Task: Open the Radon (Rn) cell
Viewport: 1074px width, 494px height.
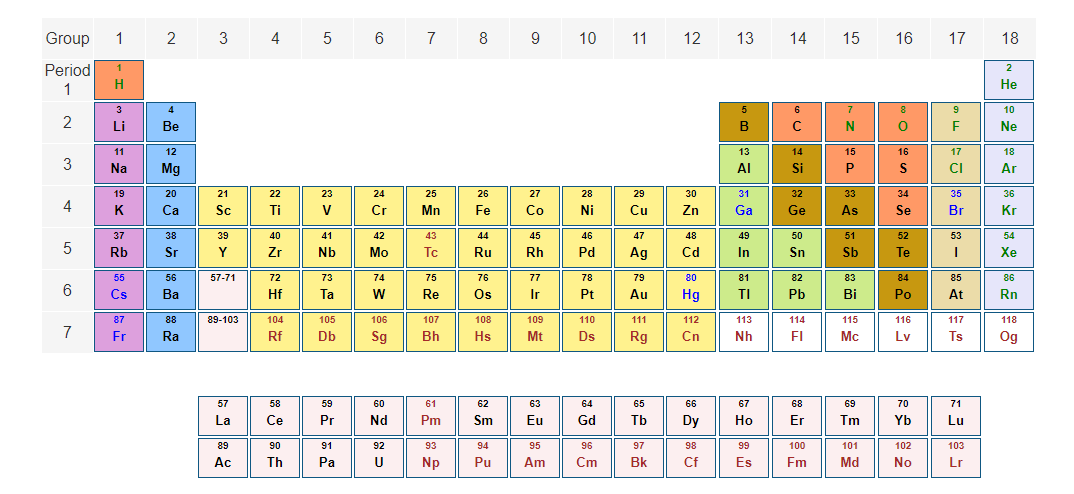Action: pyautogui.click(x=1009, y=290)
